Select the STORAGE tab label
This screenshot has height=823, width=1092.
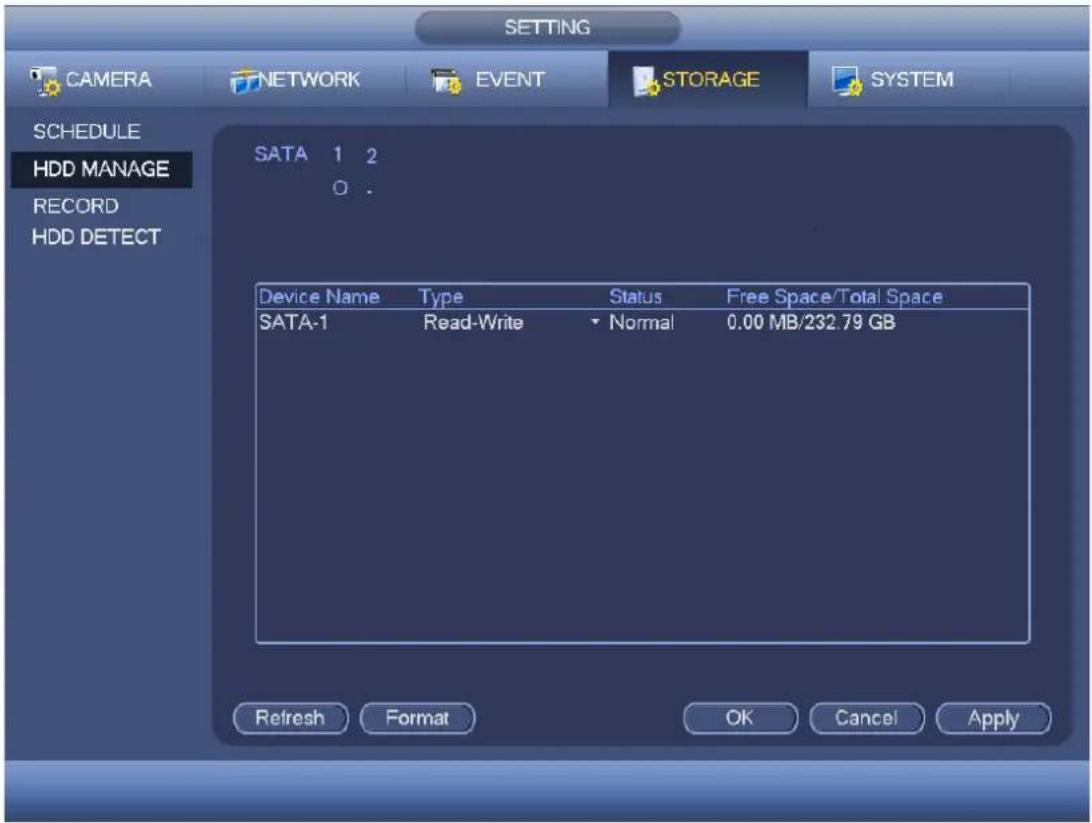click(710, 79)
